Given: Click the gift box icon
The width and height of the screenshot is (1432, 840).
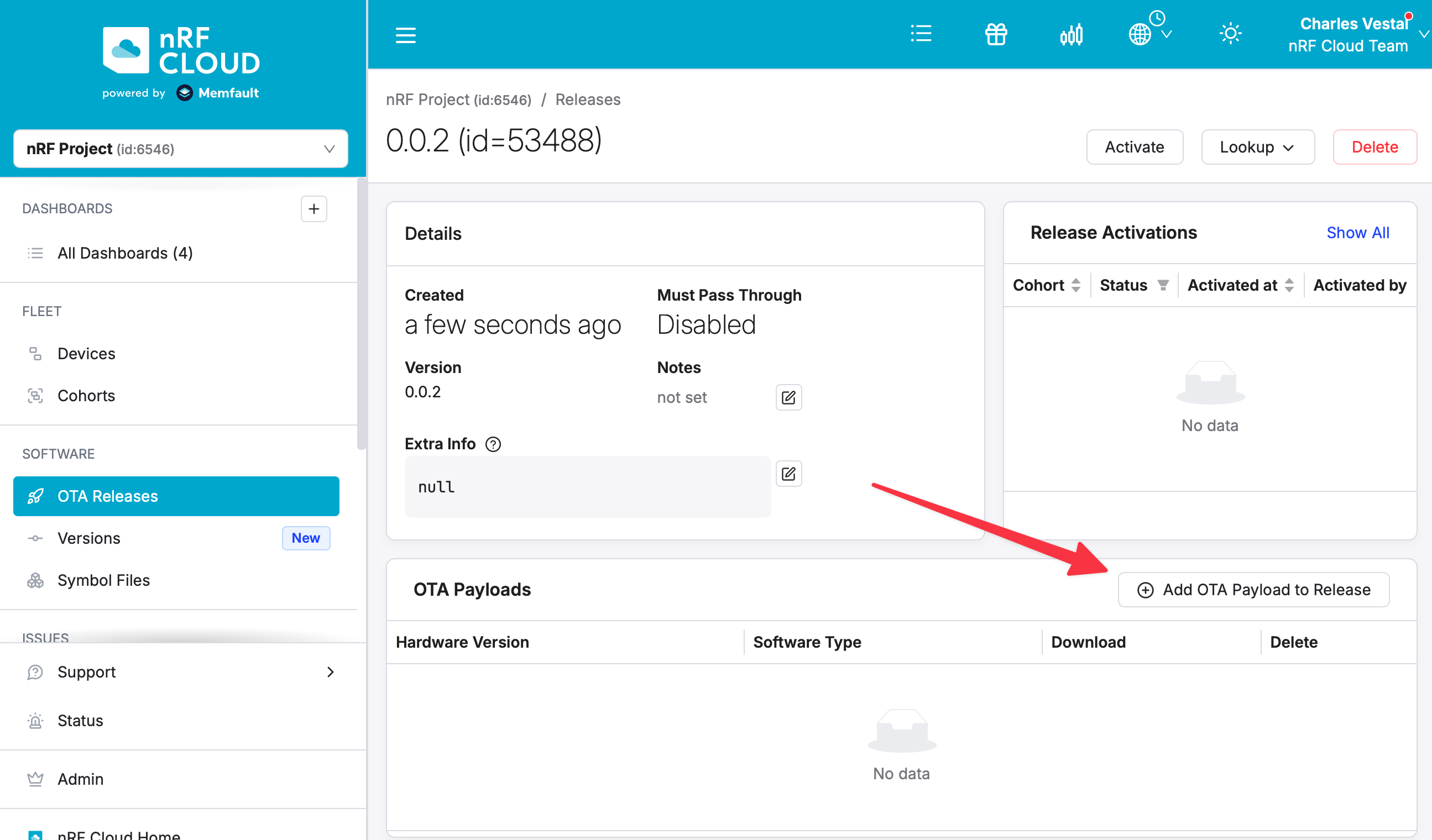Looking at the screenshot, I should pyautogui.click(x=996, y=34).
